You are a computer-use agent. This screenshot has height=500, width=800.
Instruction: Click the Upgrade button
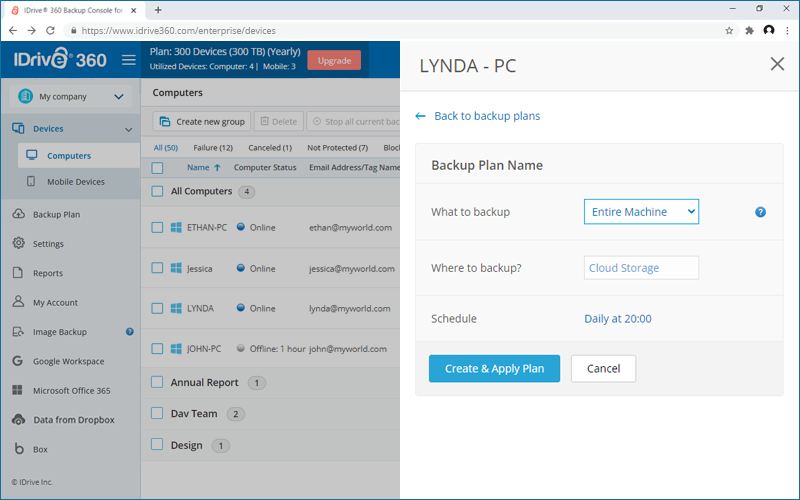(334, 60)
